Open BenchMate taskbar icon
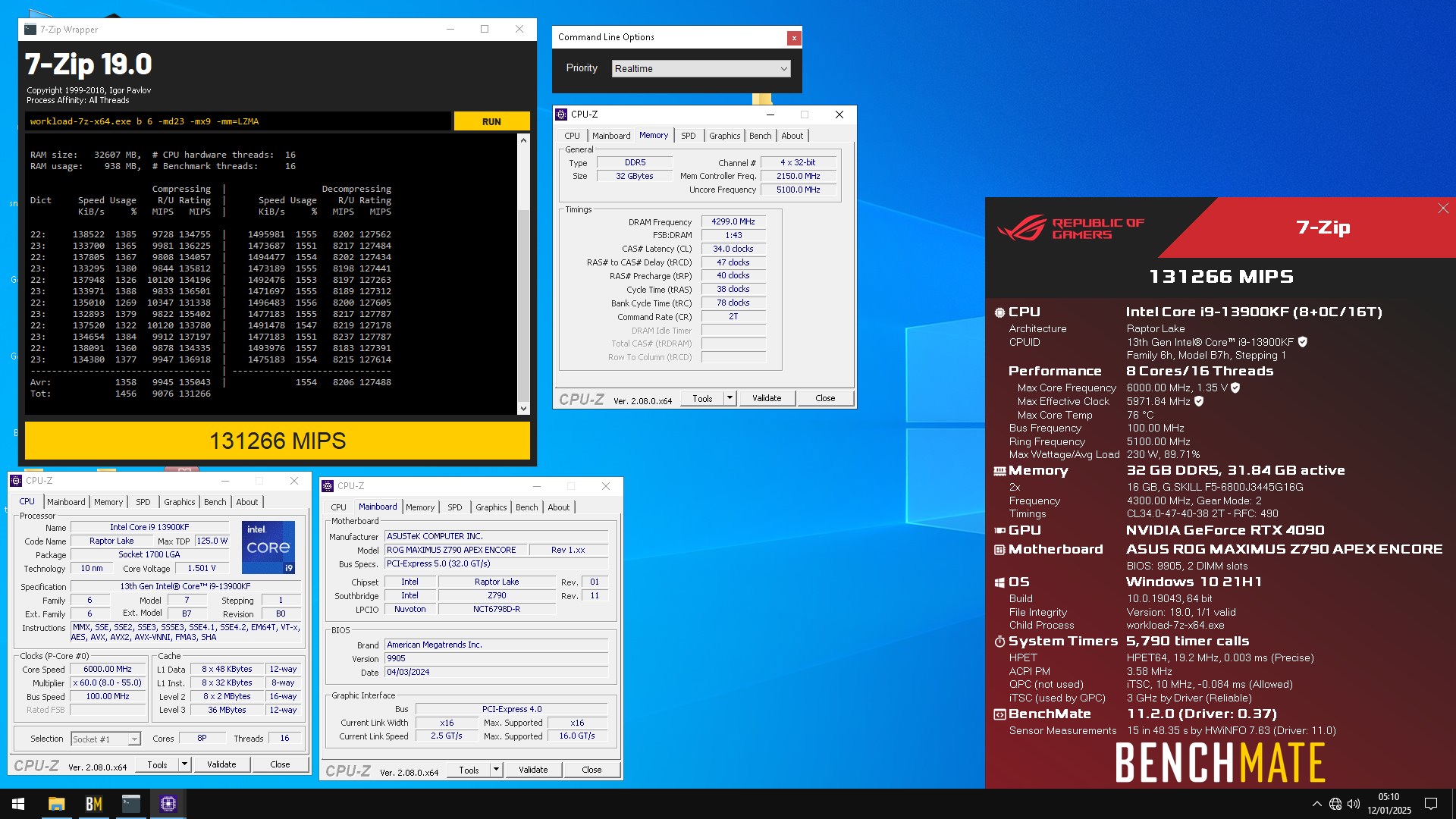This screenshot has height=819, width=1456. click(x=93, y=804)
